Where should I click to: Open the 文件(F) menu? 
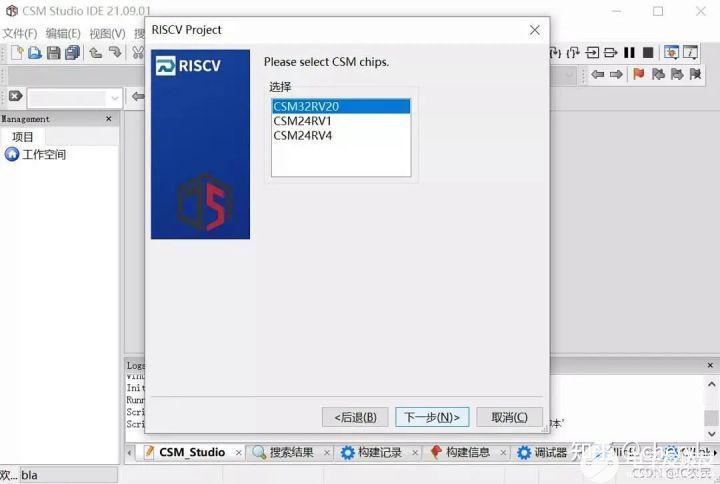(x=20, y=34)
